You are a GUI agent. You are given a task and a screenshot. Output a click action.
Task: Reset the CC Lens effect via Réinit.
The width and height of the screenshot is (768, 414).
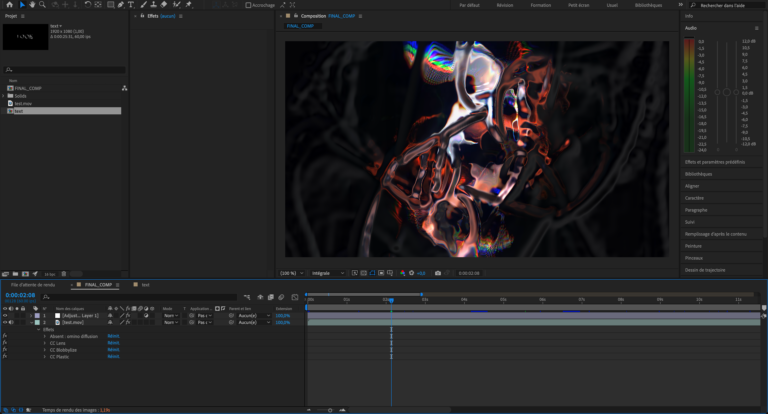tap(113, 343)
